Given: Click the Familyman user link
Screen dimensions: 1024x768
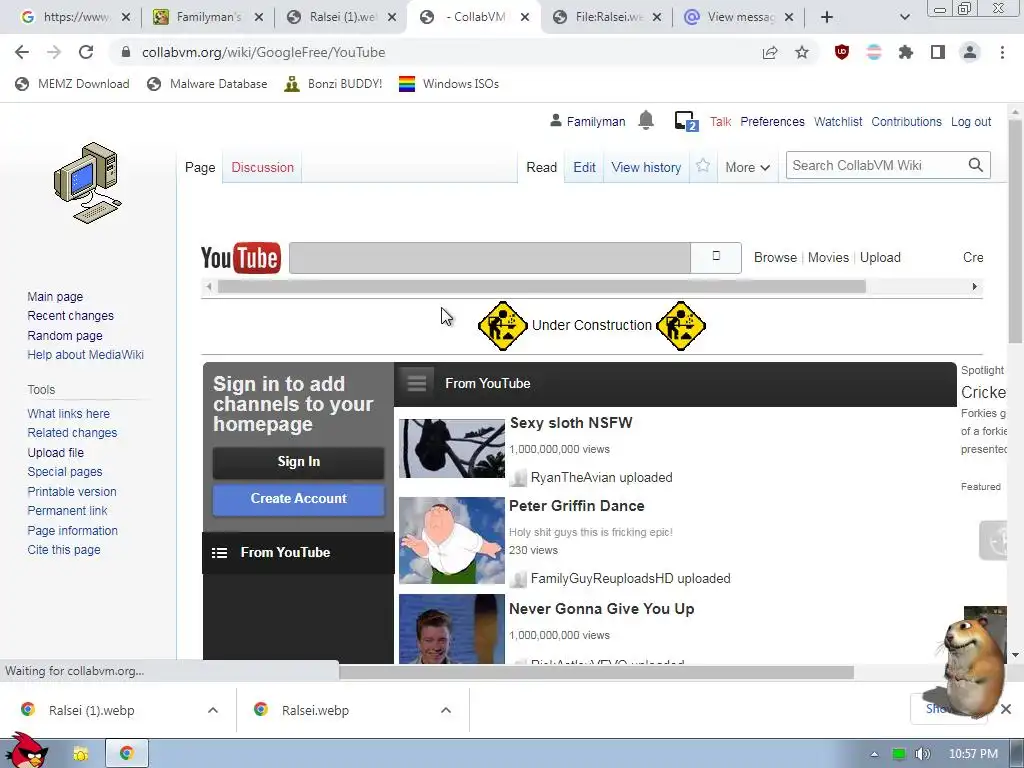Looking at the screenshot, I should click(596, 121).
